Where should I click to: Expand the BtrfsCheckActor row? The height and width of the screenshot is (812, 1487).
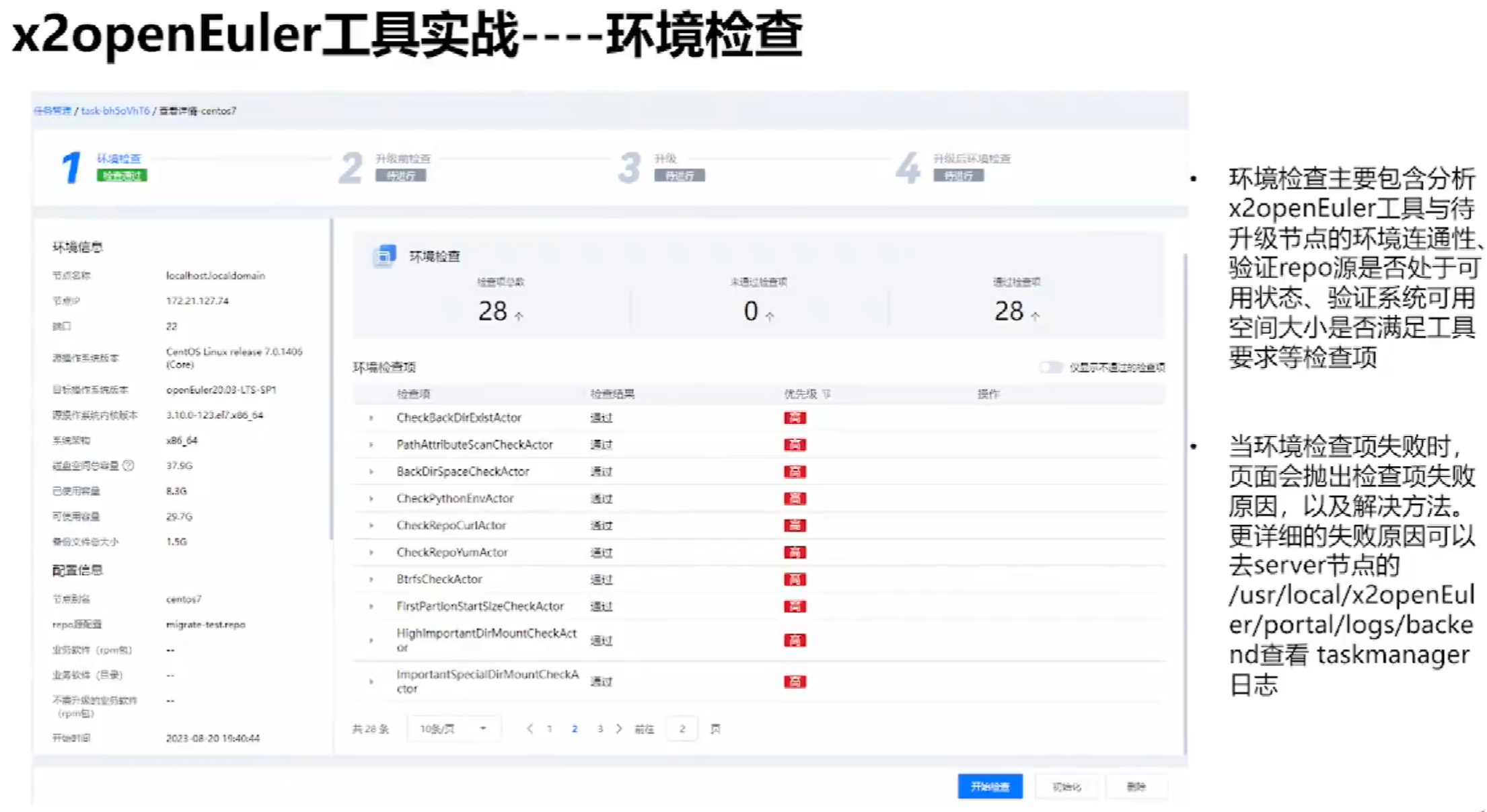[371, 579]
